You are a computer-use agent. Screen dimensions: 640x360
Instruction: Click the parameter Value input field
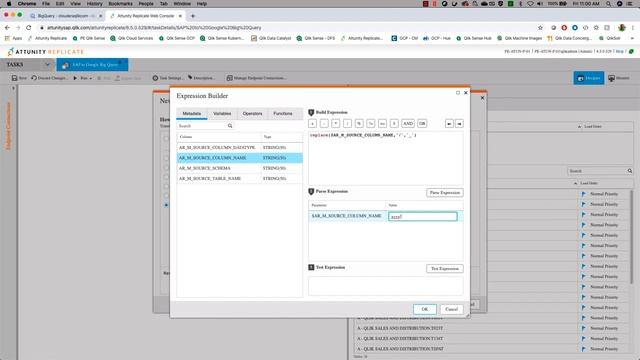(x=422, y=216)
